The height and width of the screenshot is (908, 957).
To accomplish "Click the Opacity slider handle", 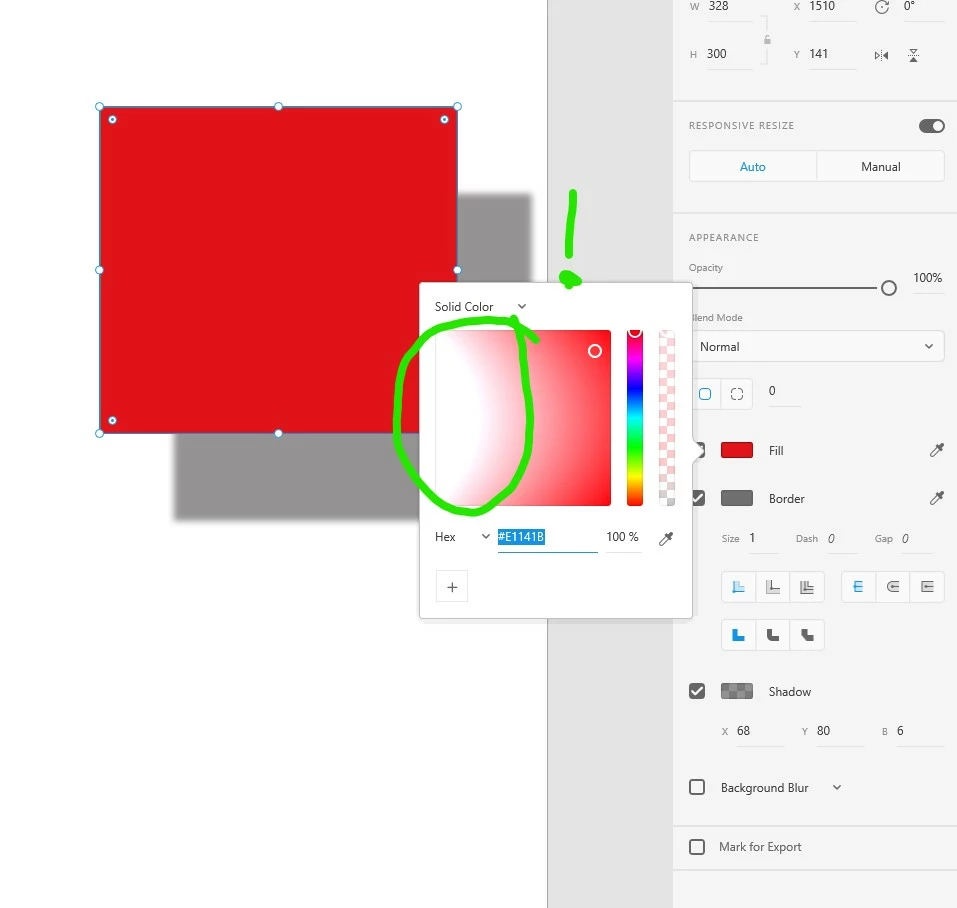I will pyautogui.click(x=889, y=288).
